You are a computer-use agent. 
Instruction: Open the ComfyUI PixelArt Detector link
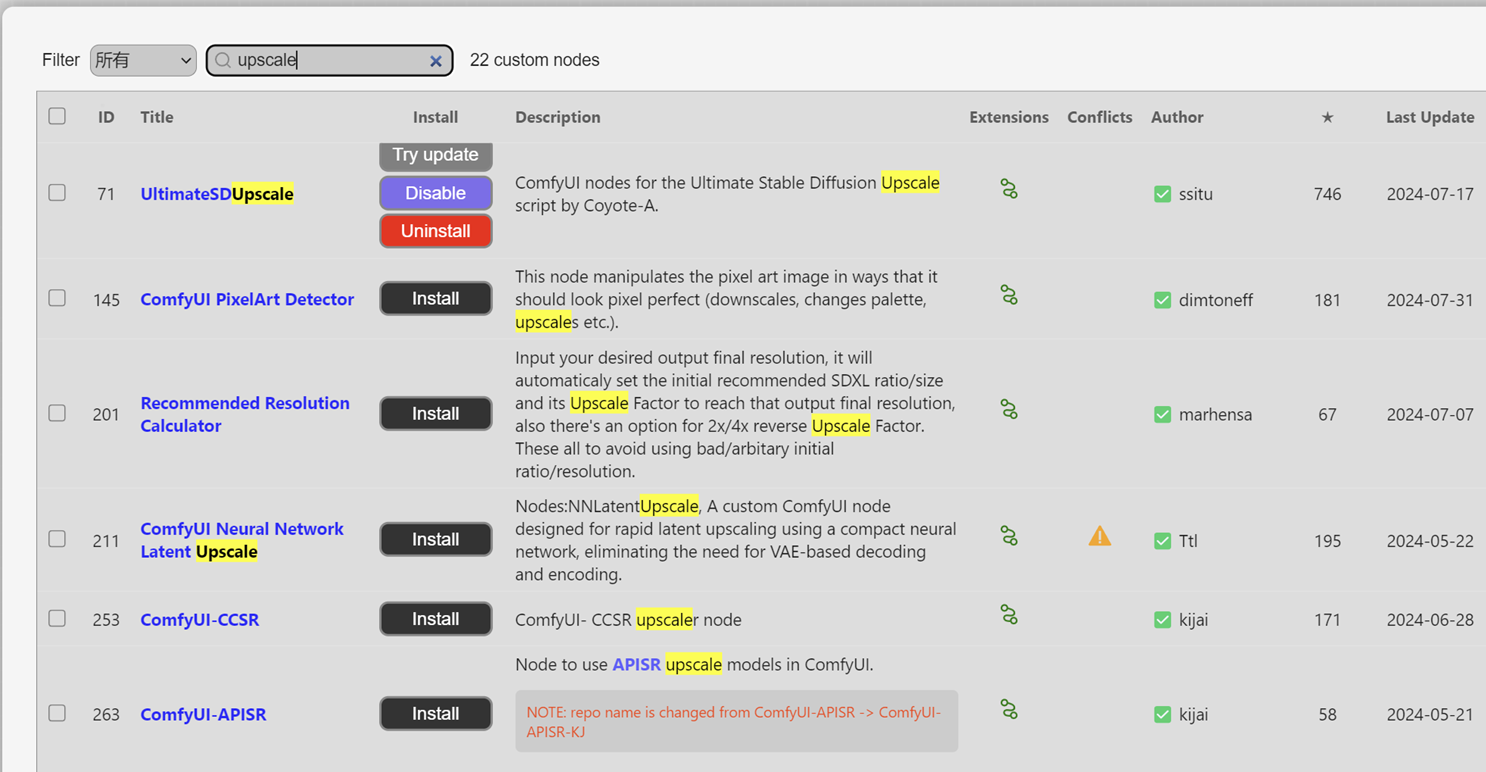coord(247,299)
